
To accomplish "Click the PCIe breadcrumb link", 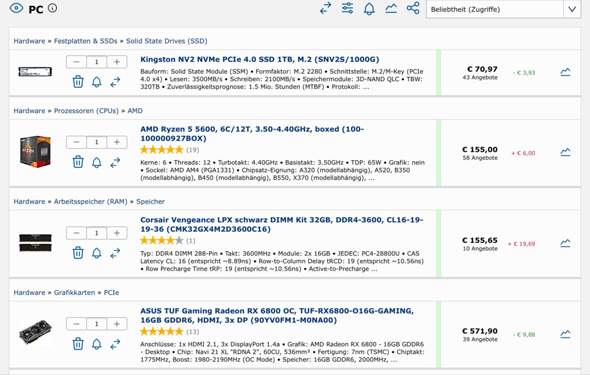I will (x=111, y=293).
